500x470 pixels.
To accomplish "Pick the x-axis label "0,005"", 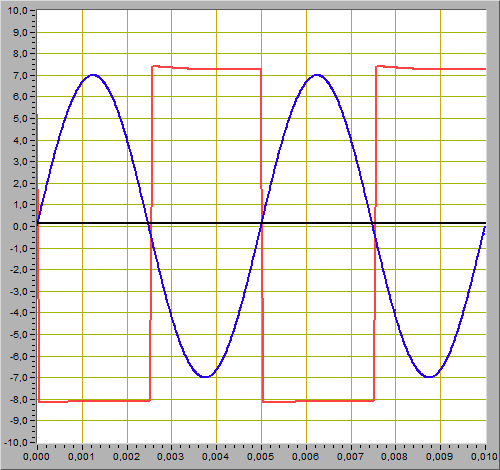I will [261, 457].
